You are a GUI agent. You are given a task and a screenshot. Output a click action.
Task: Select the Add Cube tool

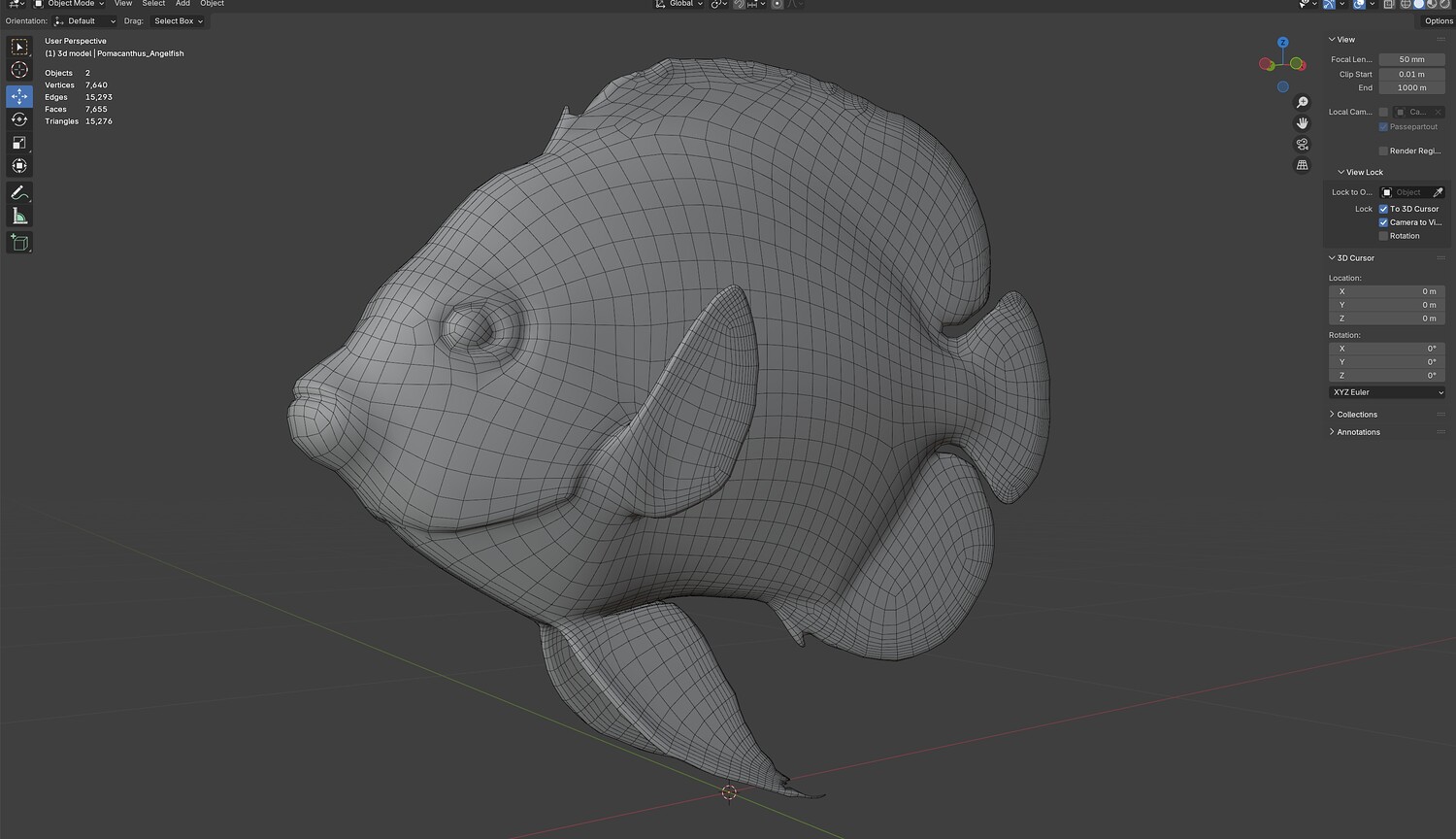click(19, 242)
